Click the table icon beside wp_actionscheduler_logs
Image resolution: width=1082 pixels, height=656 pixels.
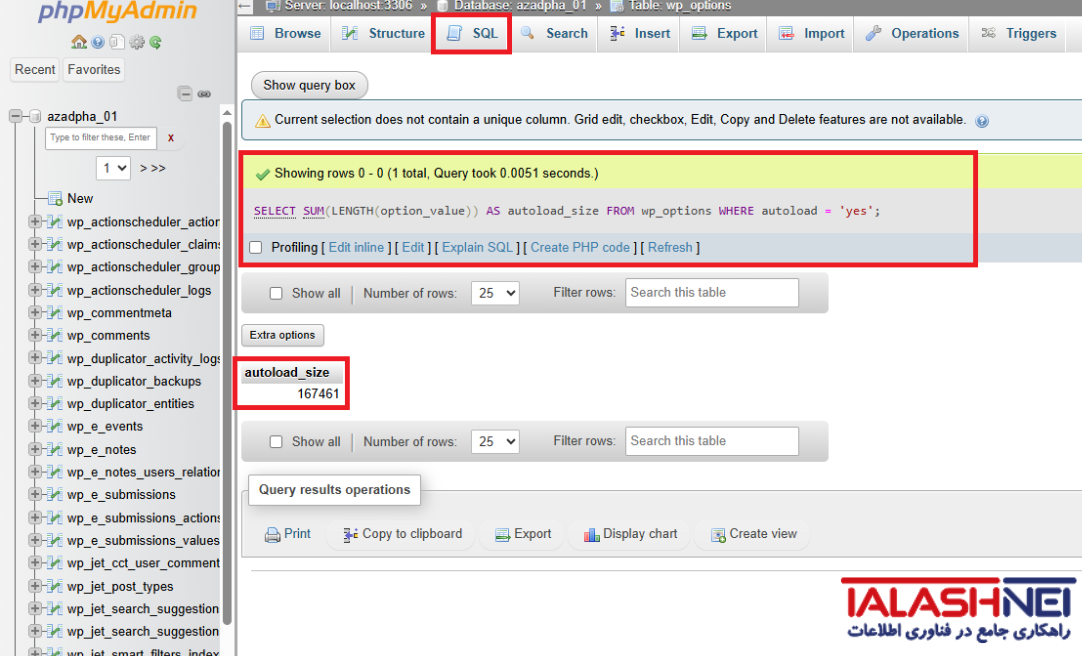point(55,290)
